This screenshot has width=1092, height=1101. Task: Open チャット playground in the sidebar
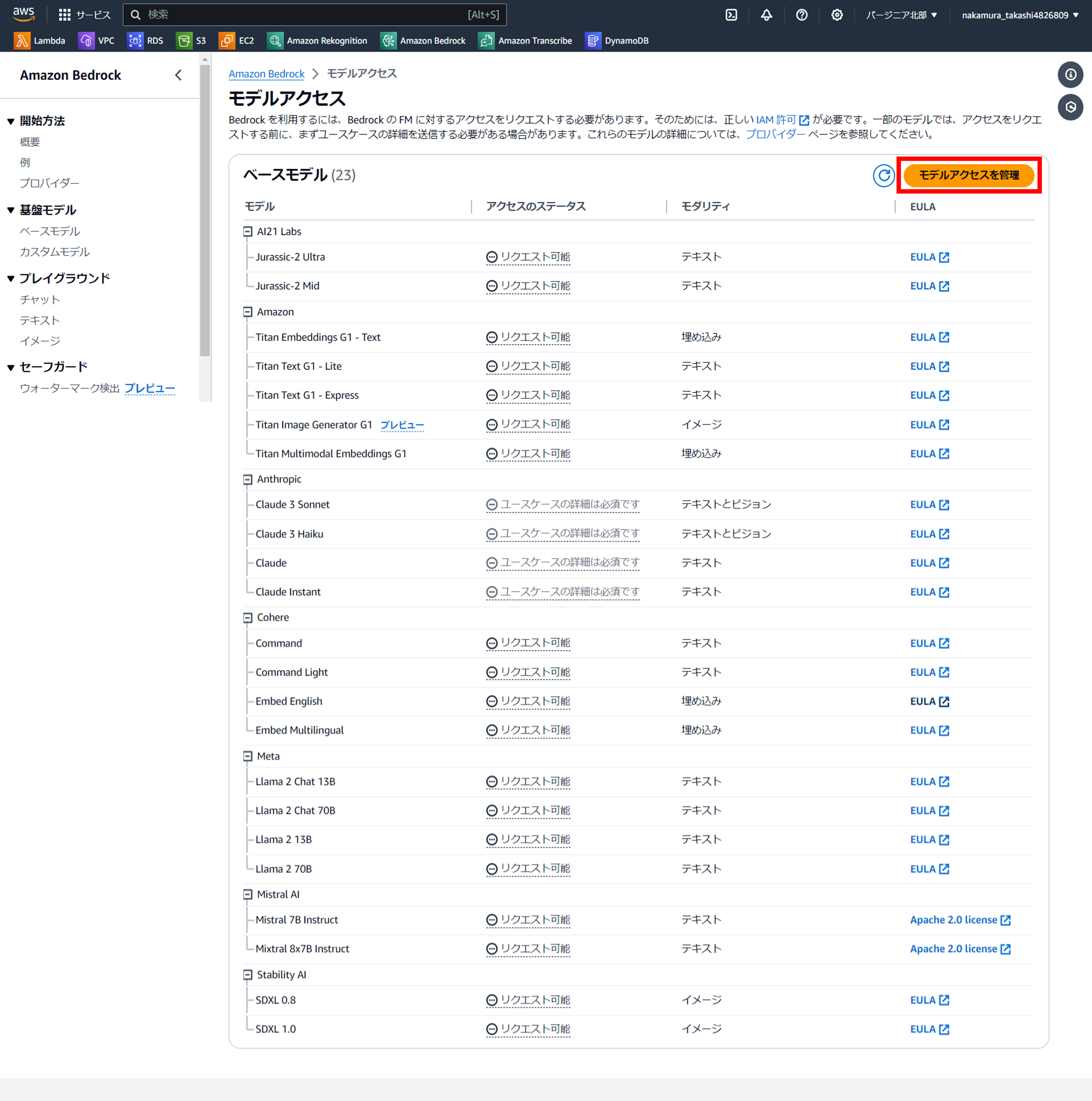coord(39,300)
